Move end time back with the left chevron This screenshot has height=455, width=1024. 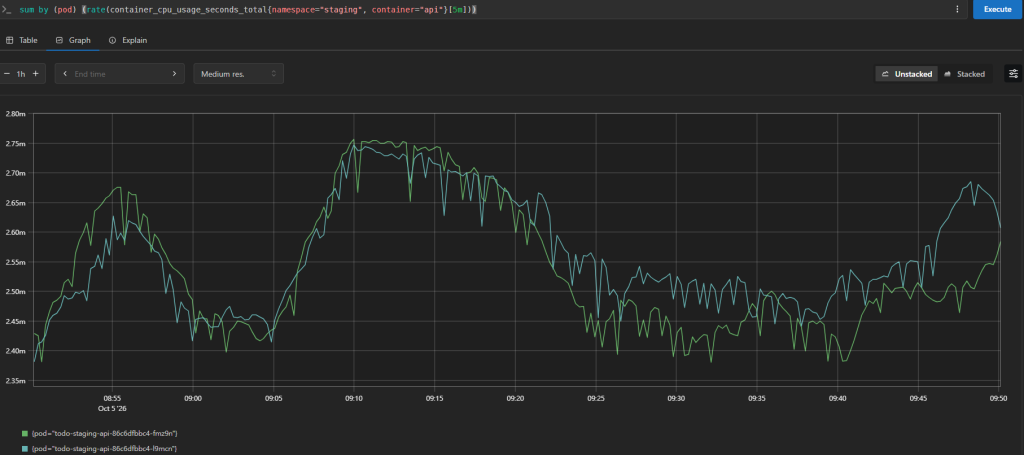(x=65, y=74)
